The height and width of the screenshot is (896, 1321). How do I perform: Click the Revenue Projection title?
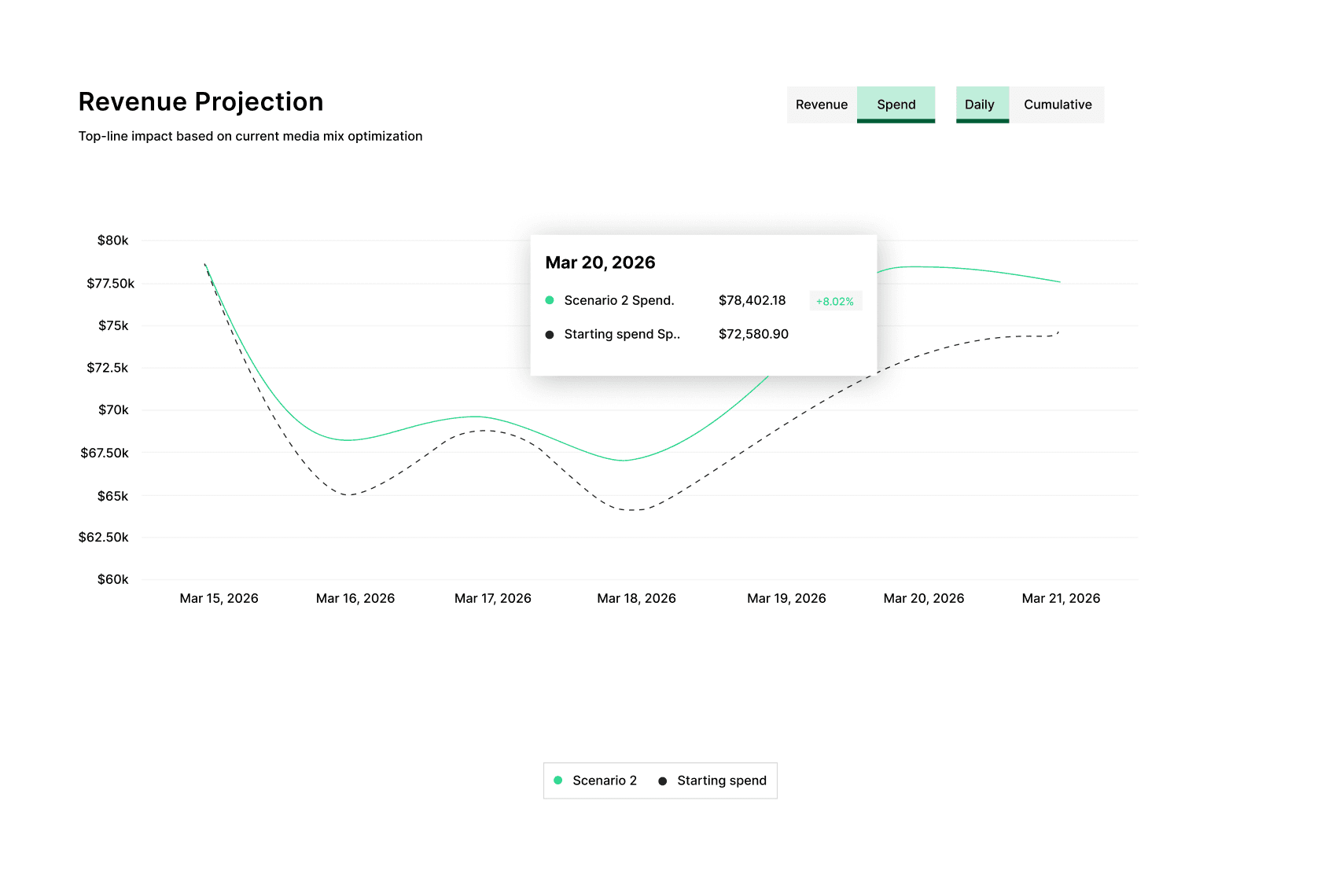pos(201,102)
